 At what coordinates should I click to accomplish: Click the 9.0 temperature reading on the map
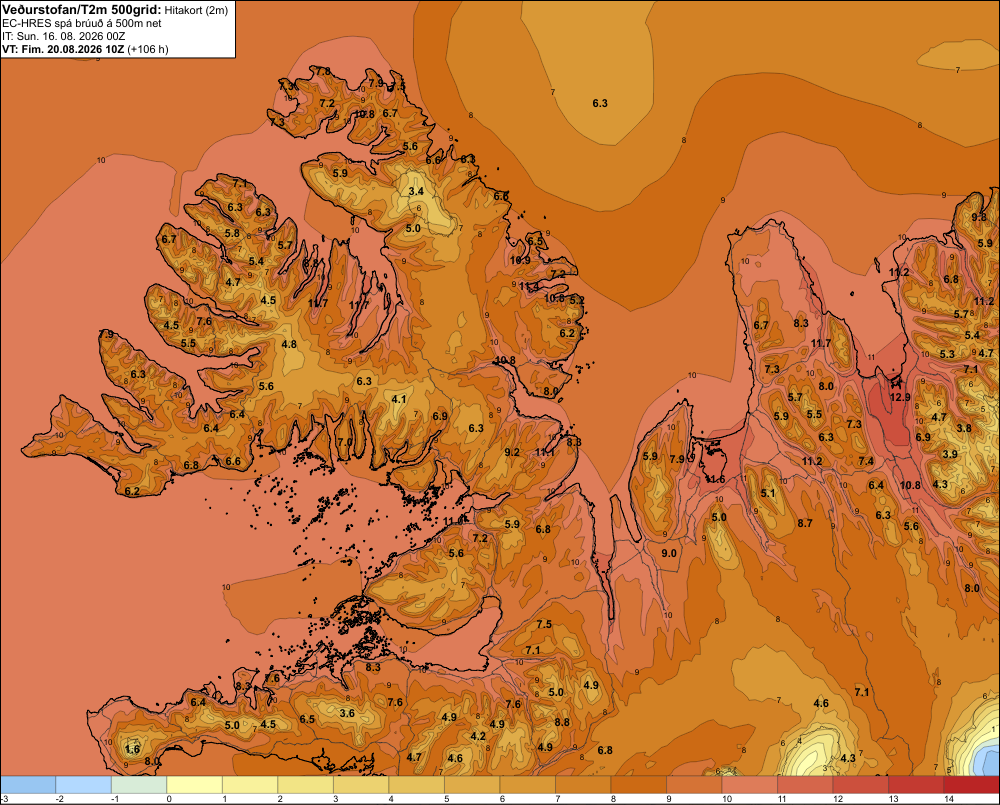[668, 553]
